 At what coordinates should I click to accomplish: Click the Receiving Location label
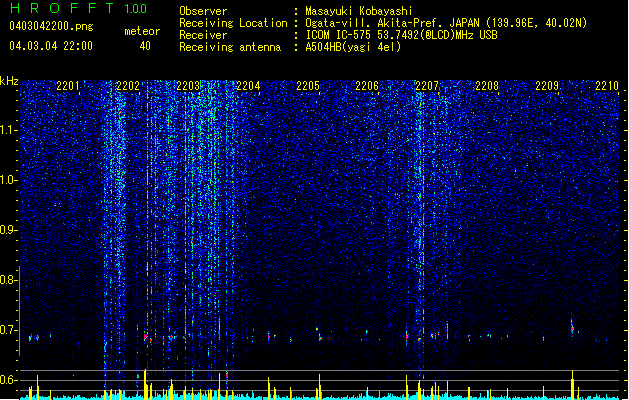tap(233, 23)
